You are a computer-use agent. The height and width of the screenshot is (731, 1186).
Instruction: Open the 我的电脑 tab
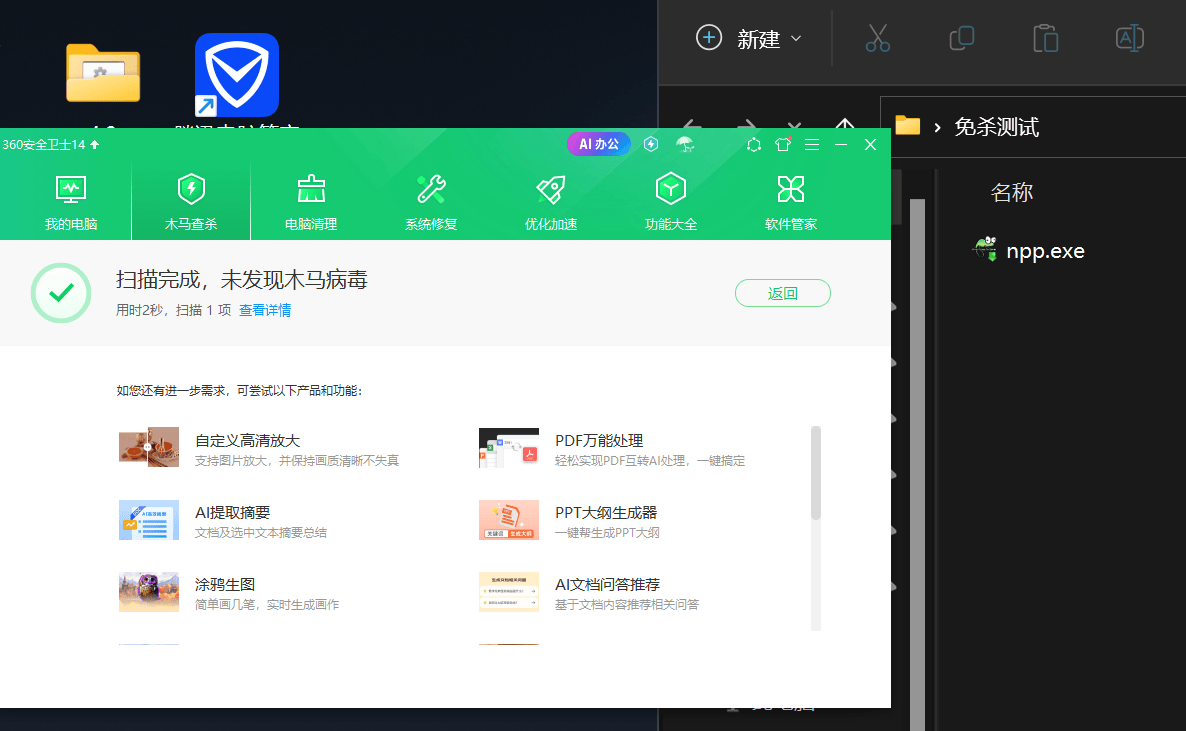(x=71, y=201)
